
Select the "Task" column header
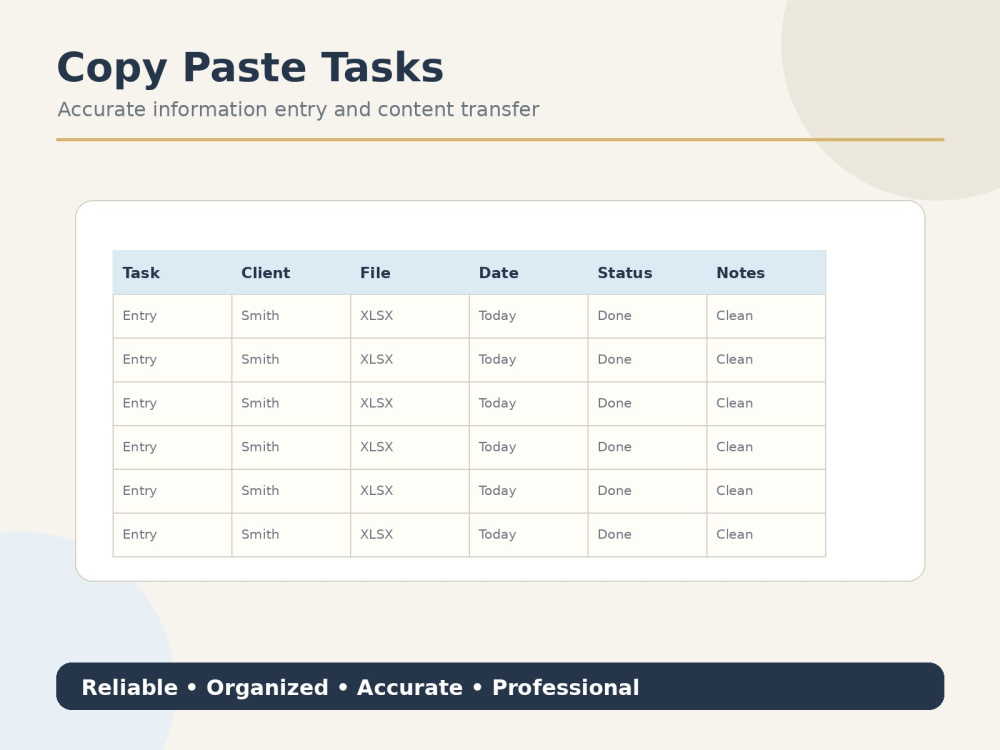click(x=172, y=273)
